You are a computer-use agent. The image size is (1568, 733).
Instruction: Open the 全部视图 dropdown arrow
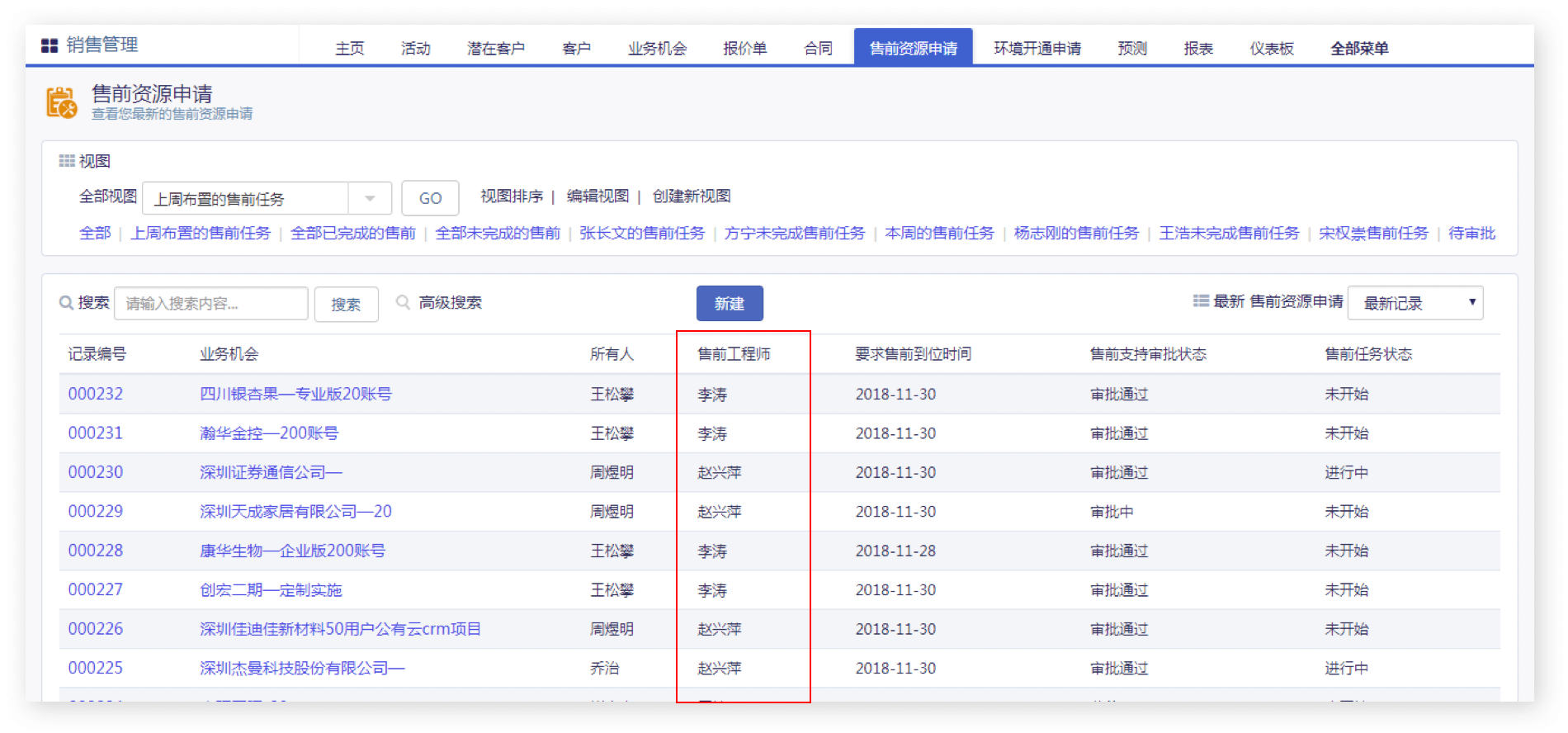pyautogui.click(x=370, y=199)
